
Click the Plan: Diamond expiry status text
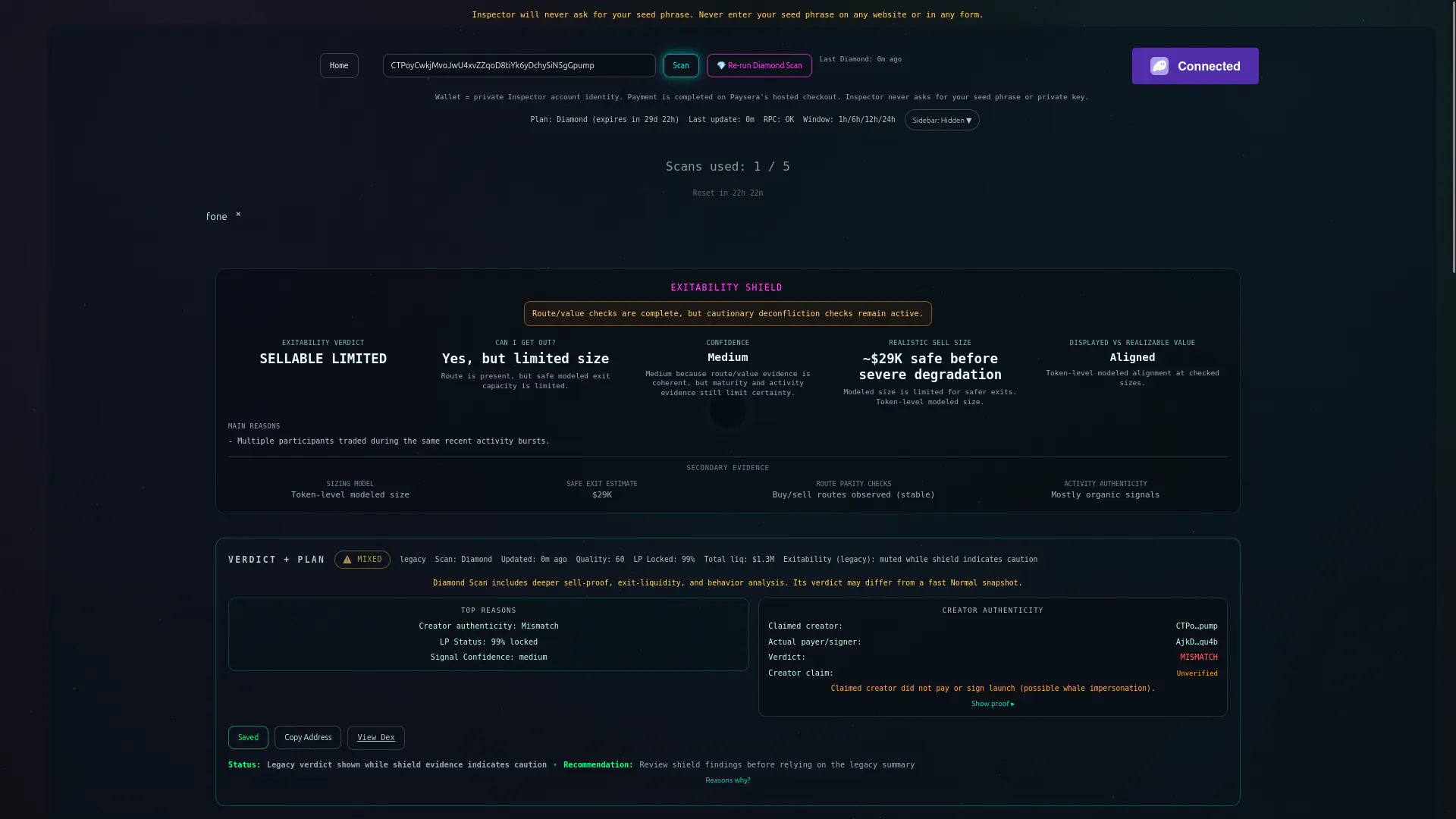604,120
